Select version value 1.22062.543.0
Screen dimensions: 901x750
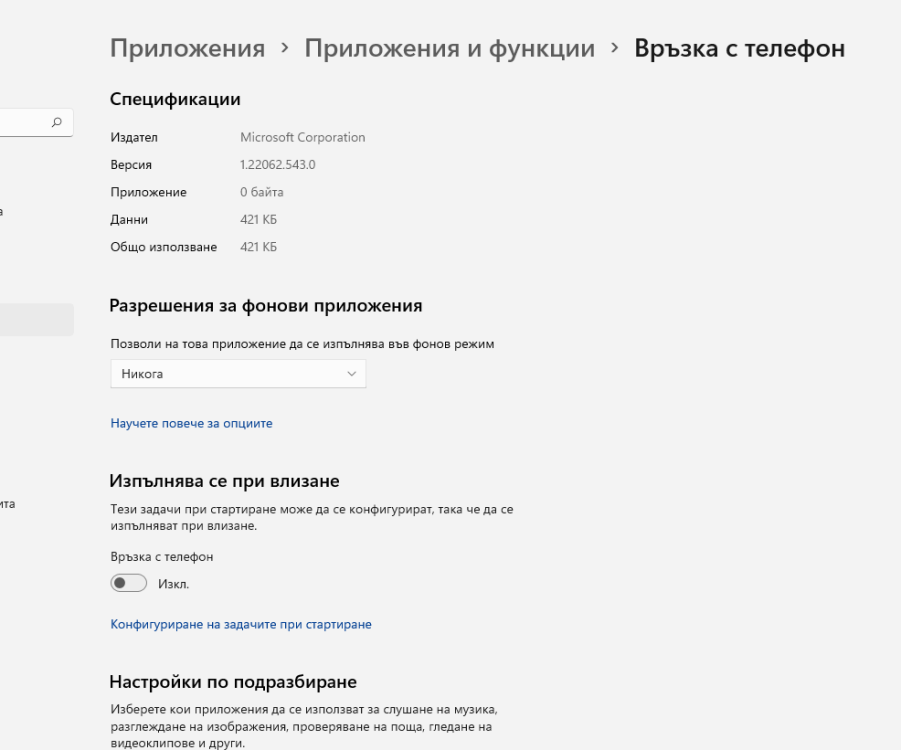point(278,165)
